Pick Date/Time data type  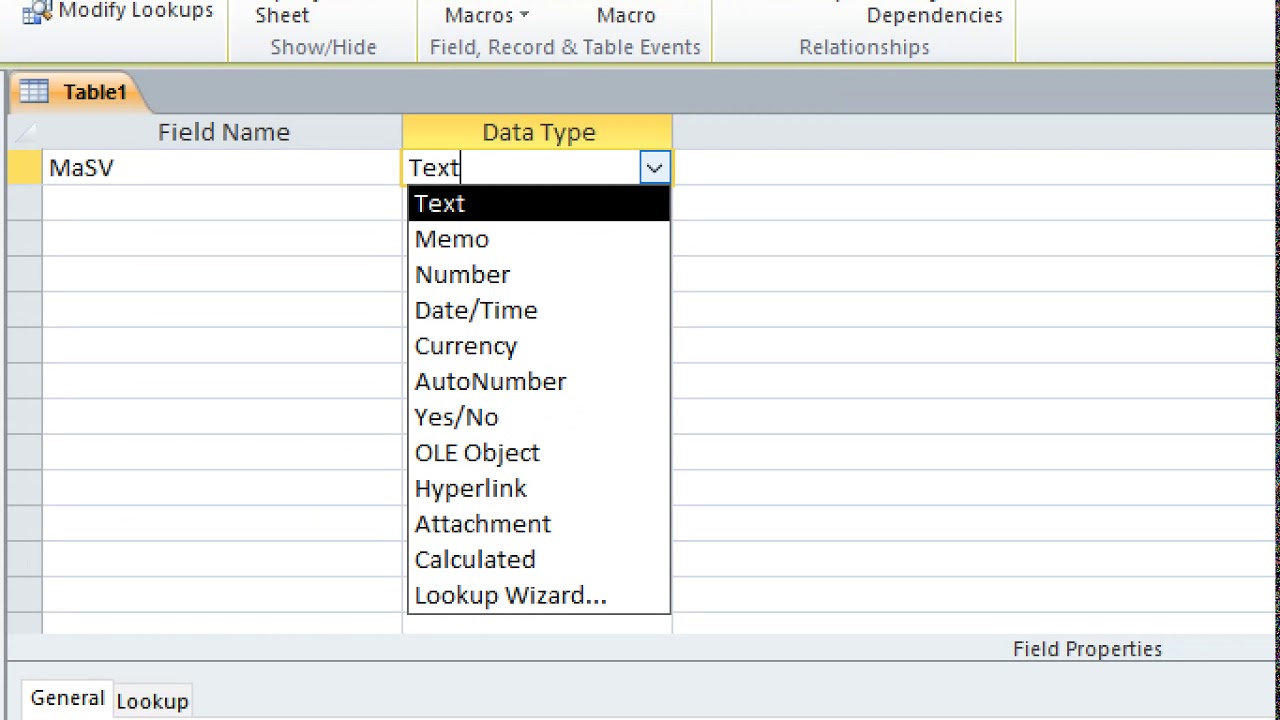tap(539, 310)
